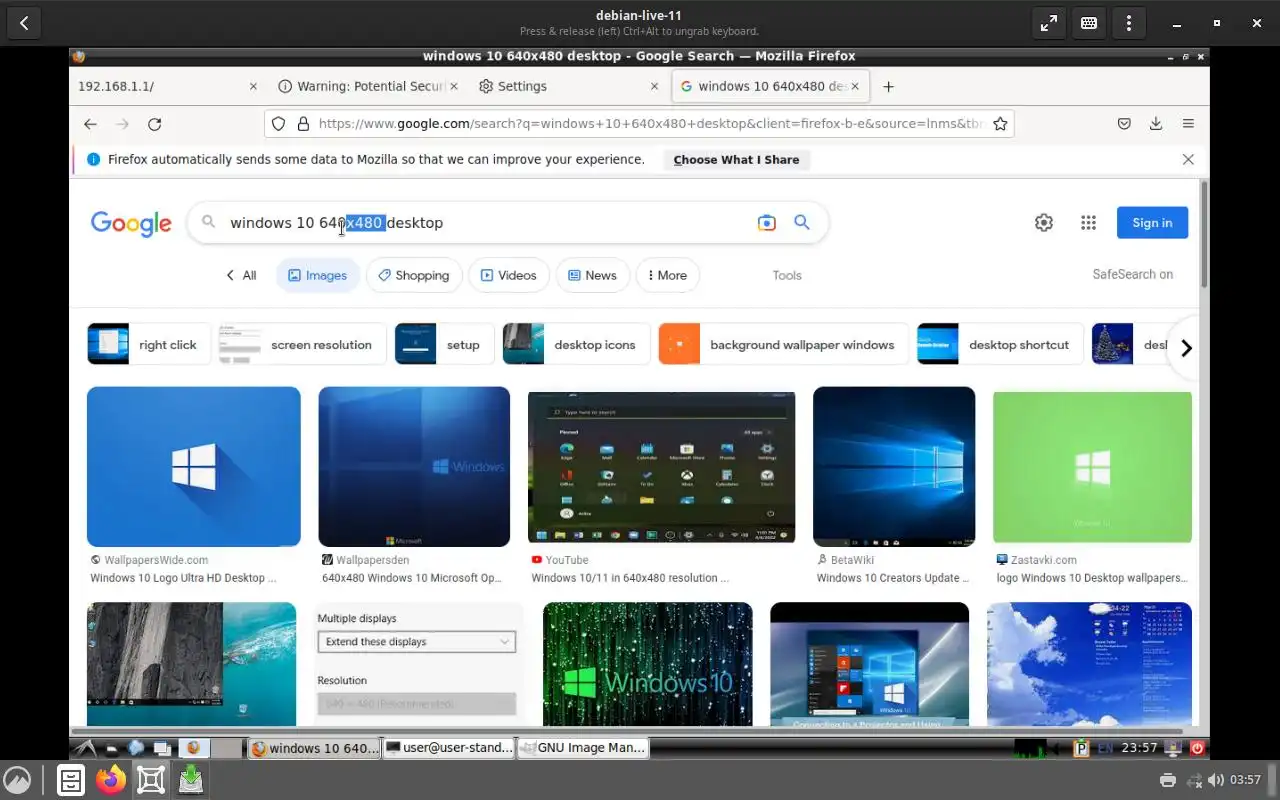Search by image with camera icon

tap(766, 223)
